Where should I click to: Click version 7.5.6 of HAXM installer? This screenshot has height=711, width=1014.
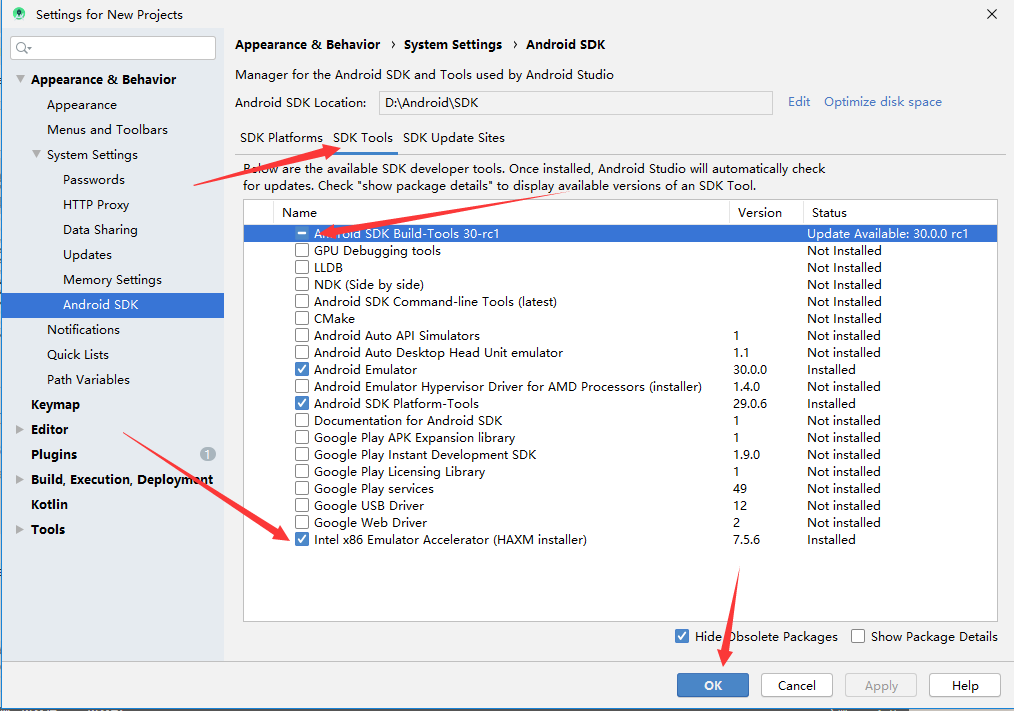[x=746, y=540]
